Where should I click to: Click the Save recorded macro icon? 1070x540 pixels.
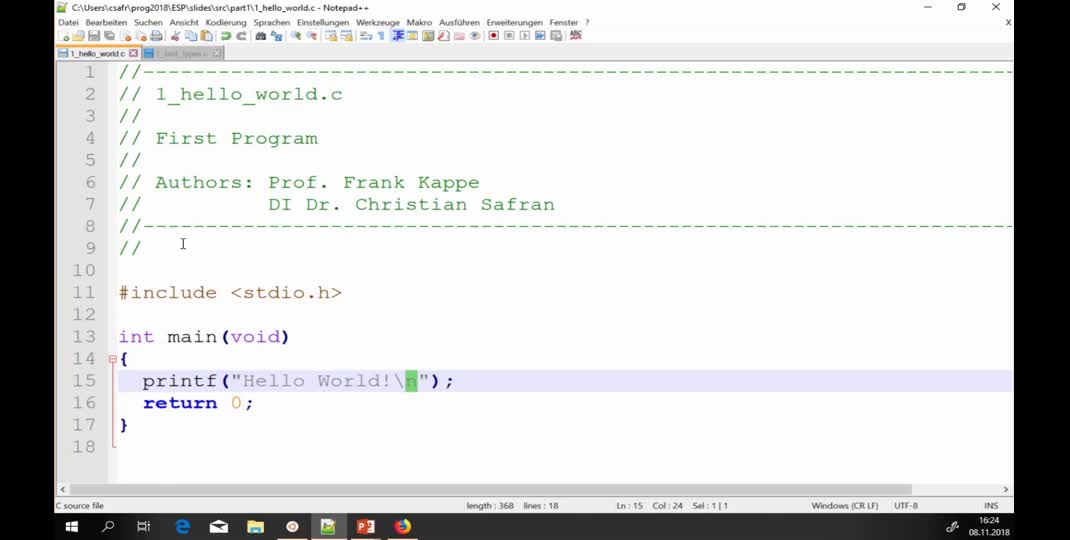[555, 35]
